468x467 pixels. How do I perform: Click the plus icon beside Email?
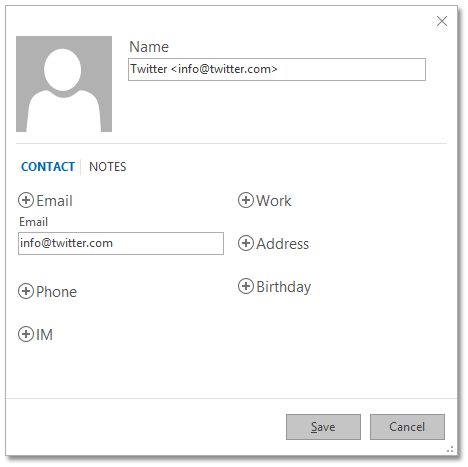tap(26, 200)
